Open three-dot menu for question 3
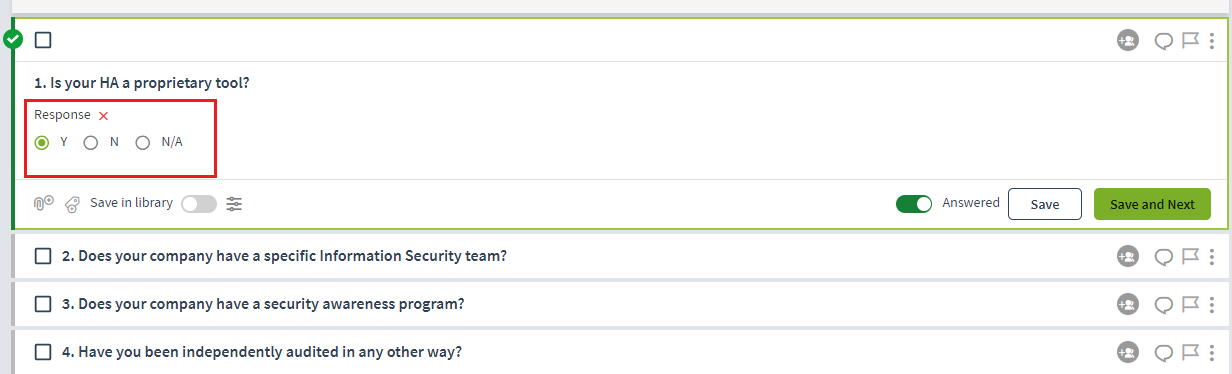The height and width of the screenshot is (374, 1232). (1212, 304)
